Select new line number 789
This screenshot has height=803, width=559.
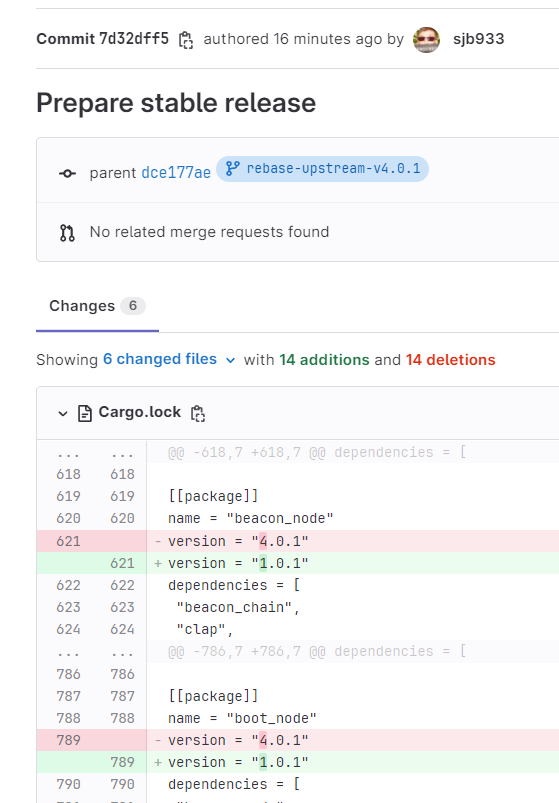coord(122,762)
